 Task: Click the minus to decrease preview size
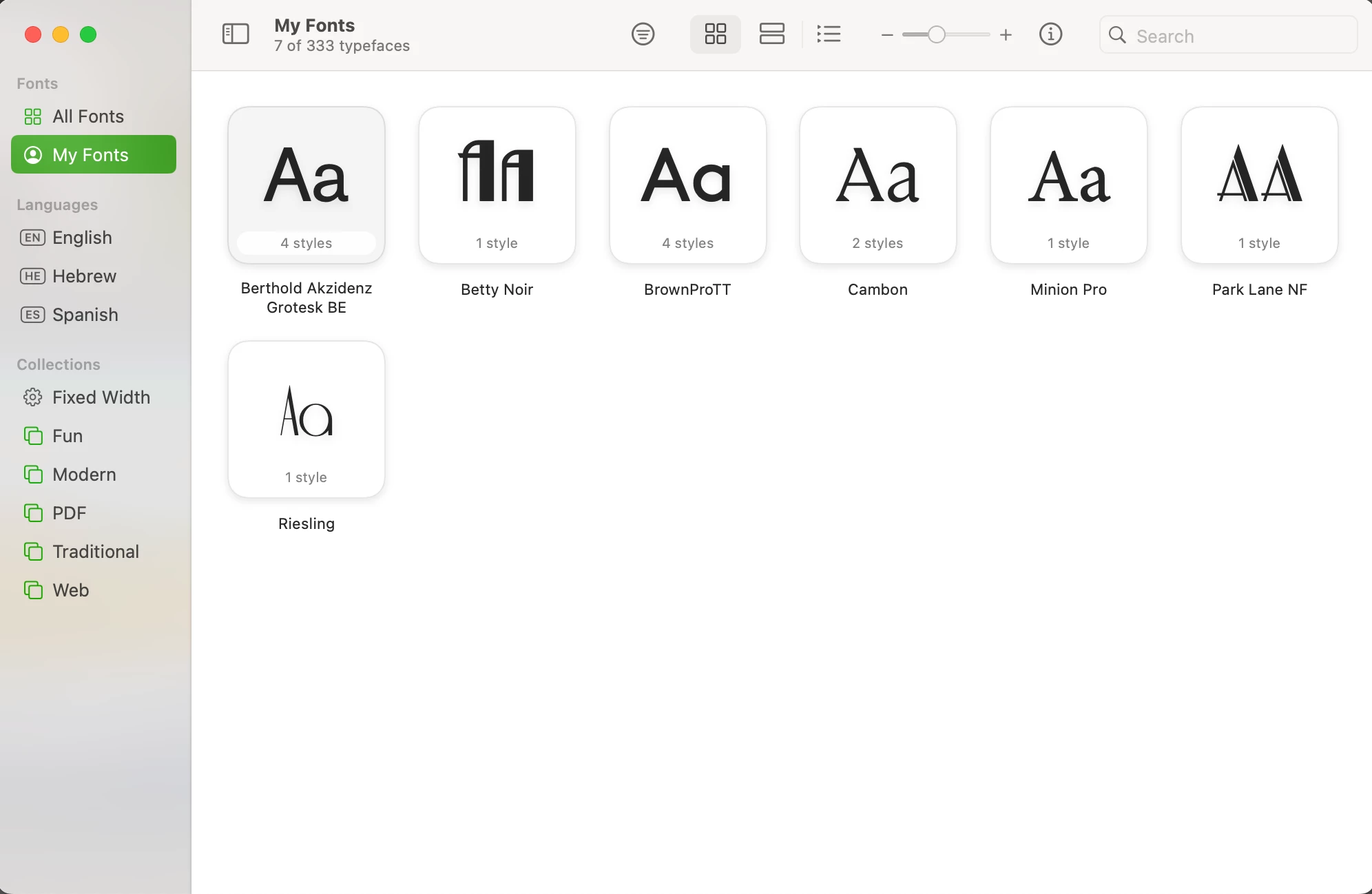click(887, 34)
